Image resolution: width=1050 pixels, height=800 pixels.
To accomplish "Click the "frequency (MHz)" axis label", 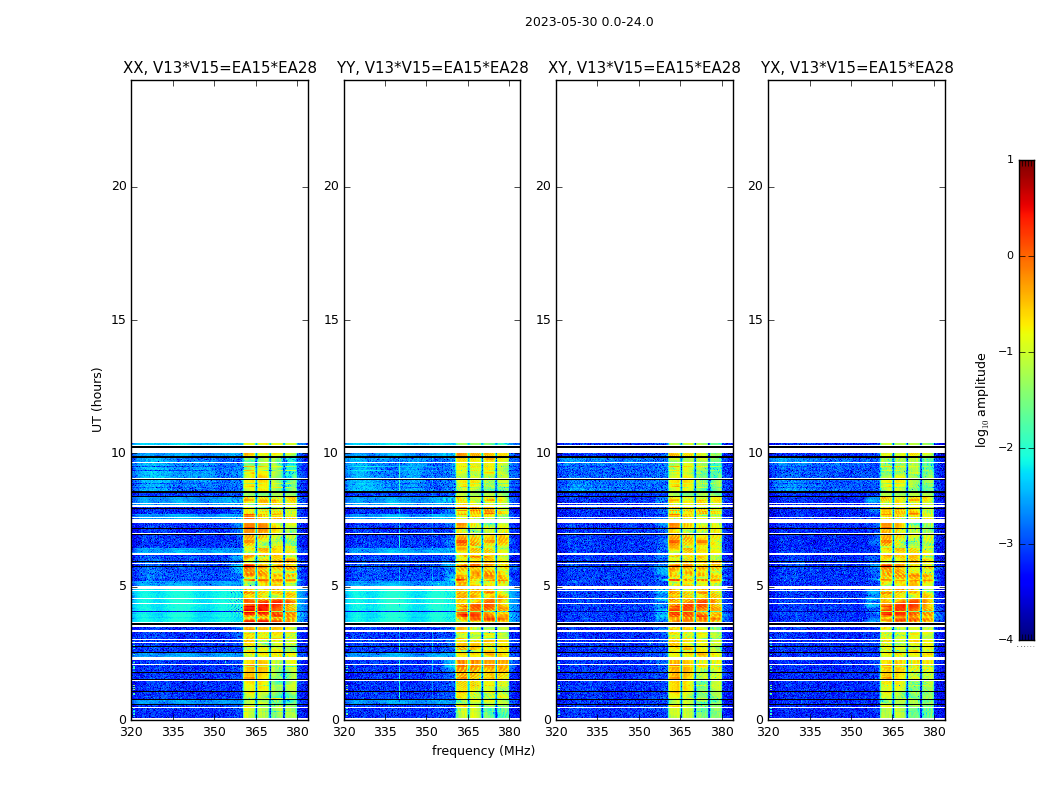I will coord(483,751).
